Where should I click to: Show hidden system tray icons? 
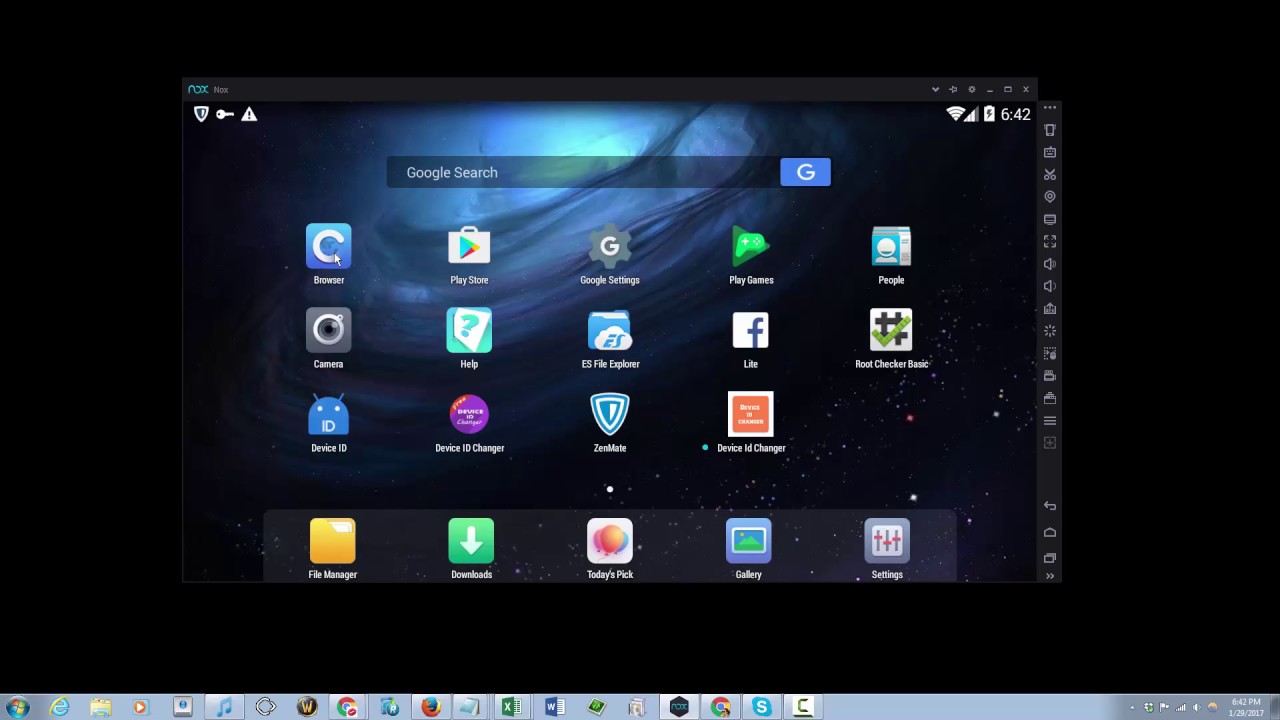tap(1132, 707)
